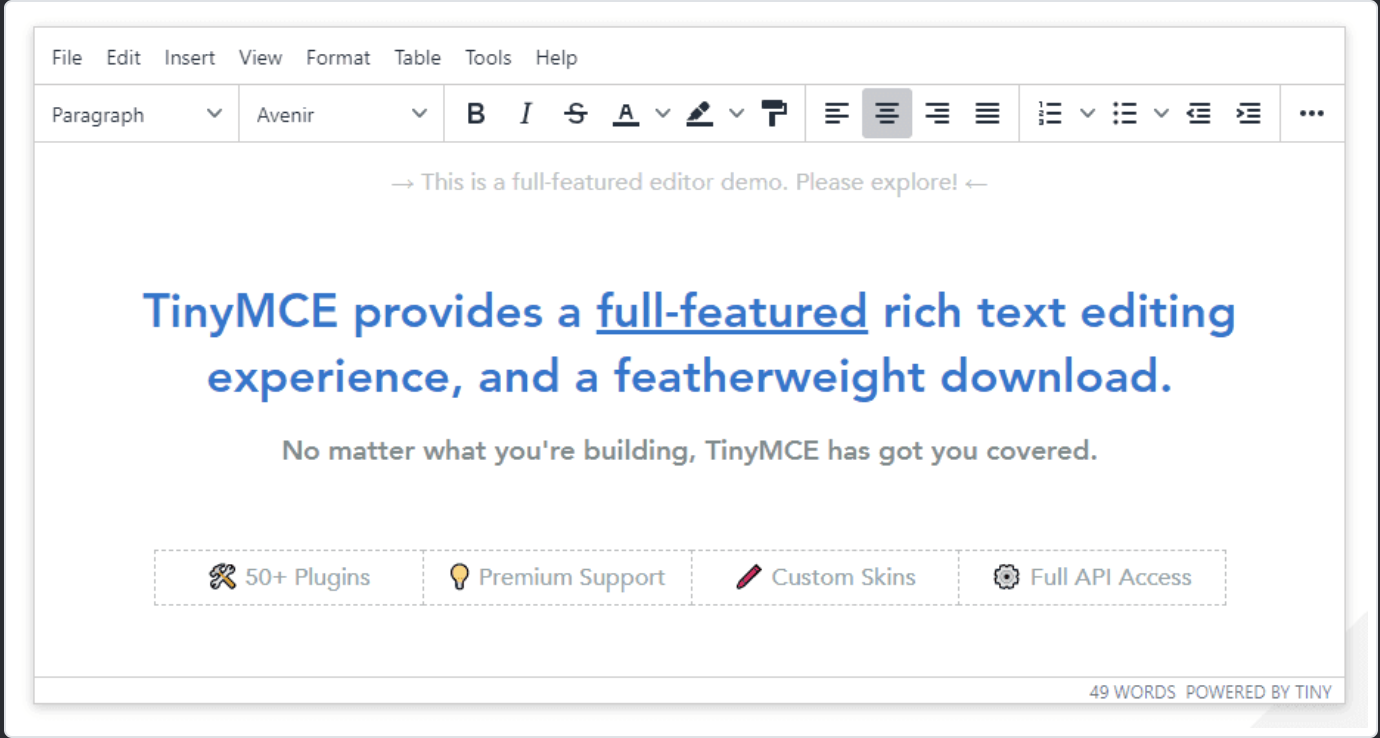Viewport: 1380px width, 738px height.
Task: Click the gear emoji beside Full API Access
Action: coord(1006,577)
